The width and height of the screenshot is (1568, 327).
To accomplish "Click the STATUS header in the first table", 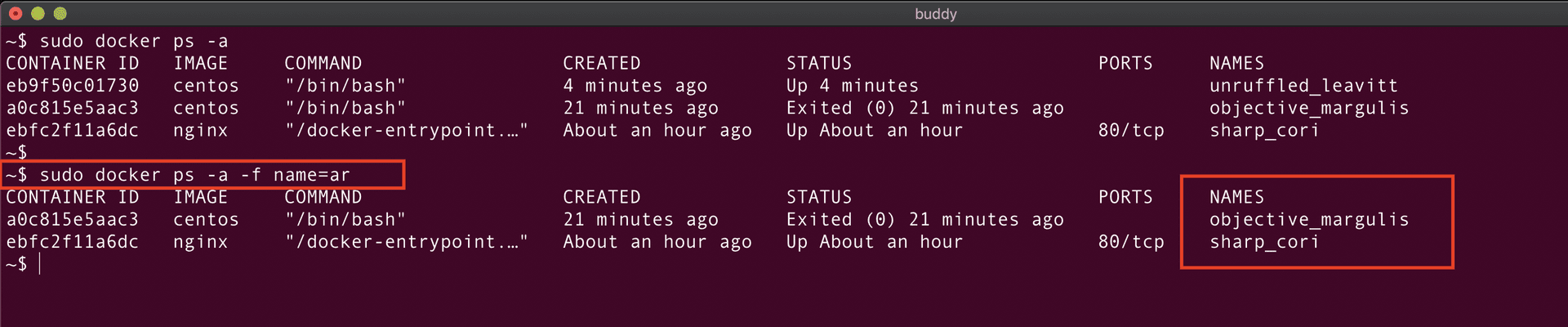I will pyautogui.click(x=818, y=63).
